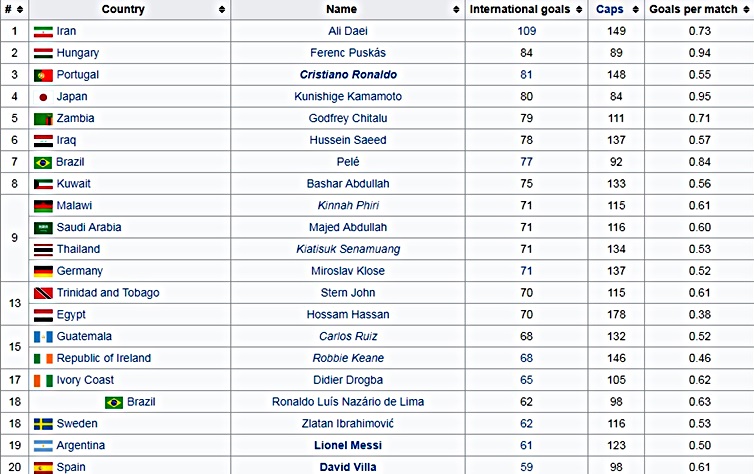
Task: Open Zlatan Ibrahimović's name link
Action: coord(348,424)
